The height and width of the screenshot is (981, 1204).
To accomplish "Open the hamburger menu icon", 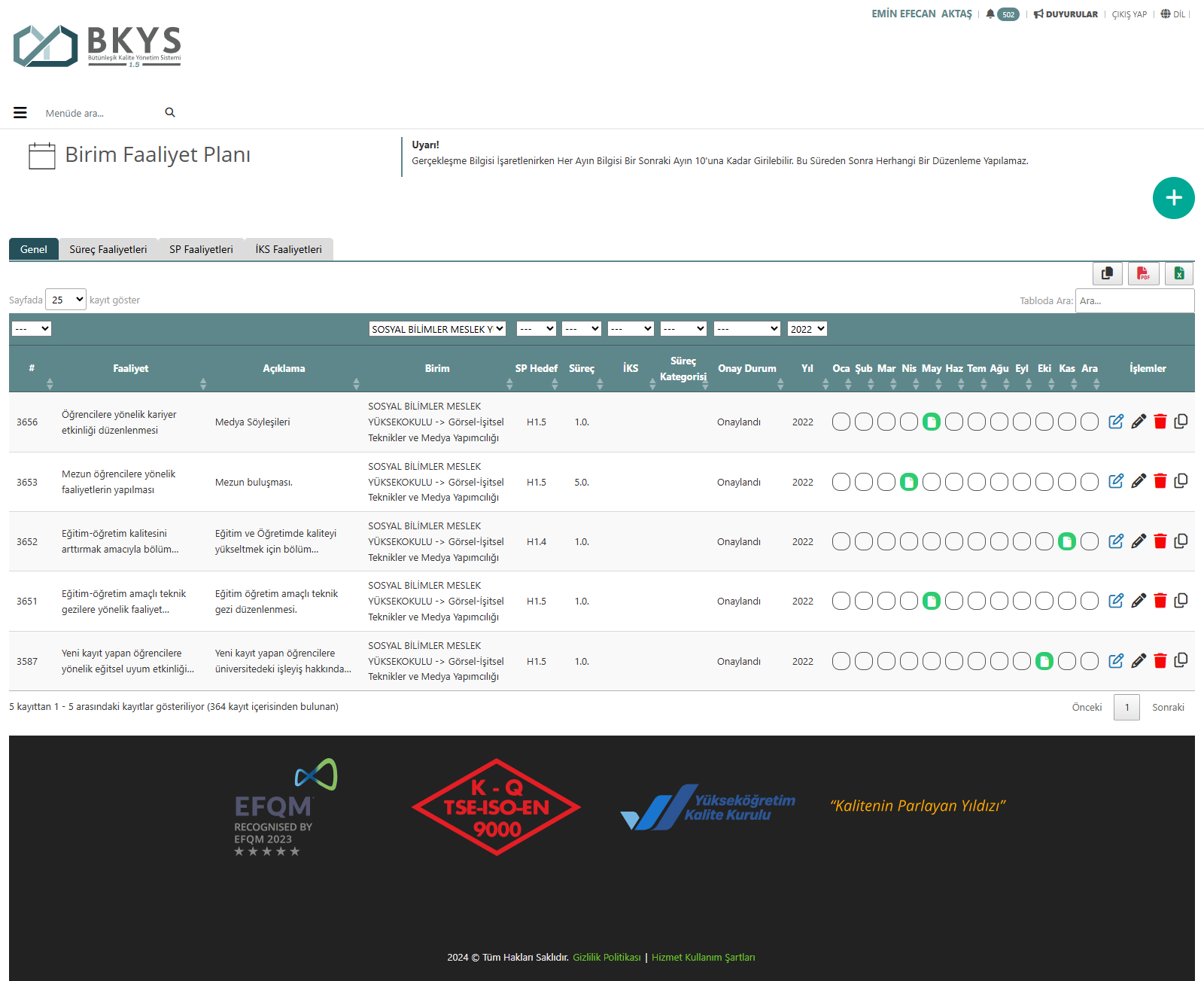I will coord(20,113).
